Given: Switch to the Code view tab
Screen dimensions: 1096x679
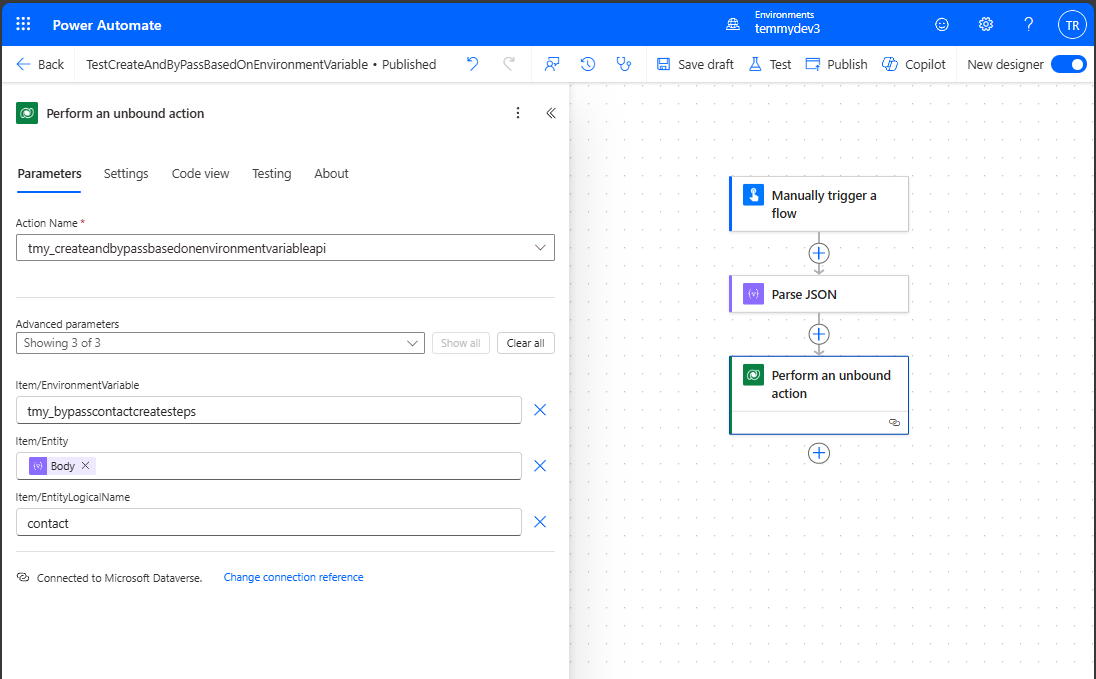Looking at the screenshot, I should coord(201,173).
